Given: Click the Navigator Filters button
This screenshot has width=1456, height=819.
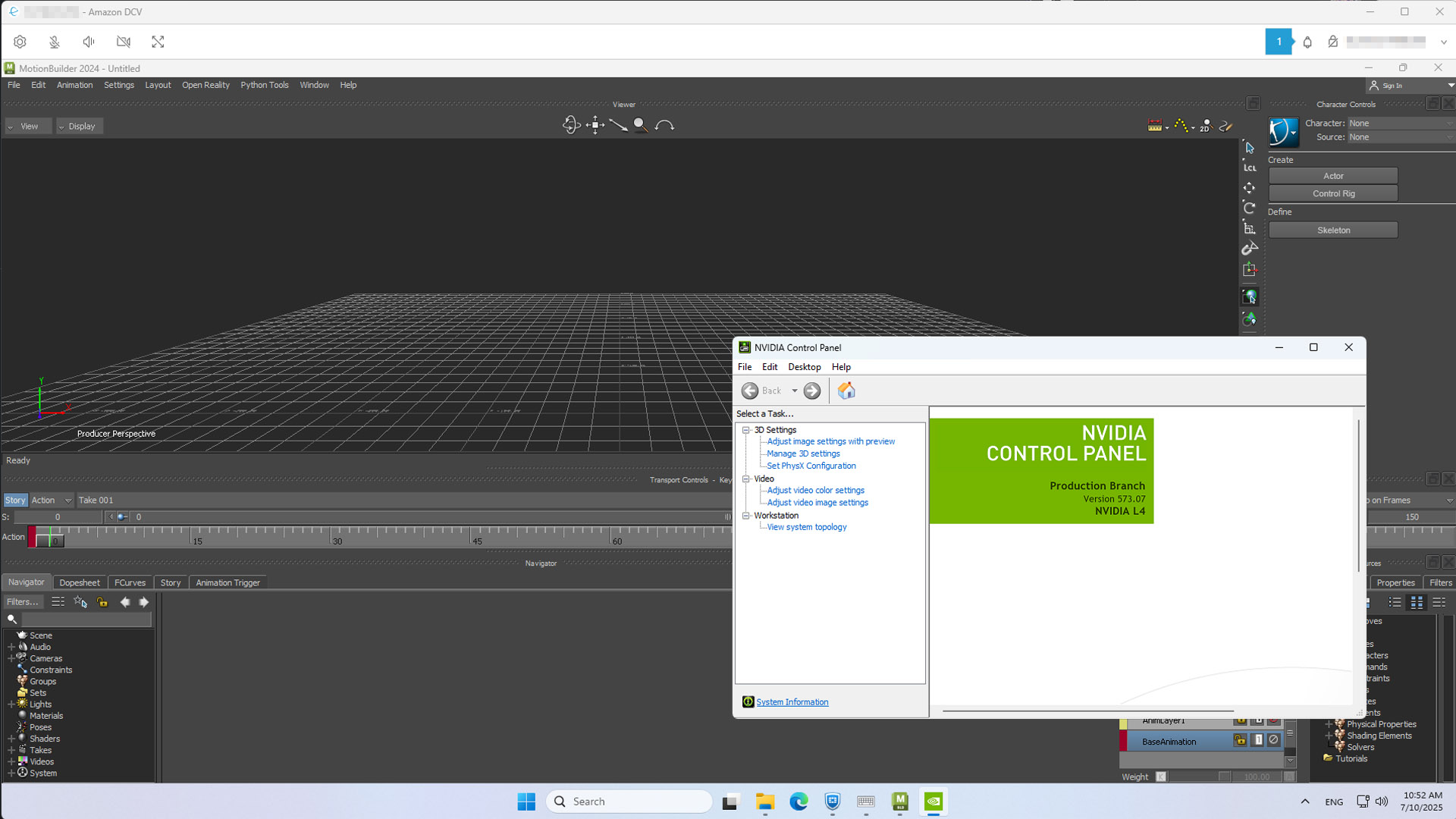Looking at the screenshot, I should [22, 602].
